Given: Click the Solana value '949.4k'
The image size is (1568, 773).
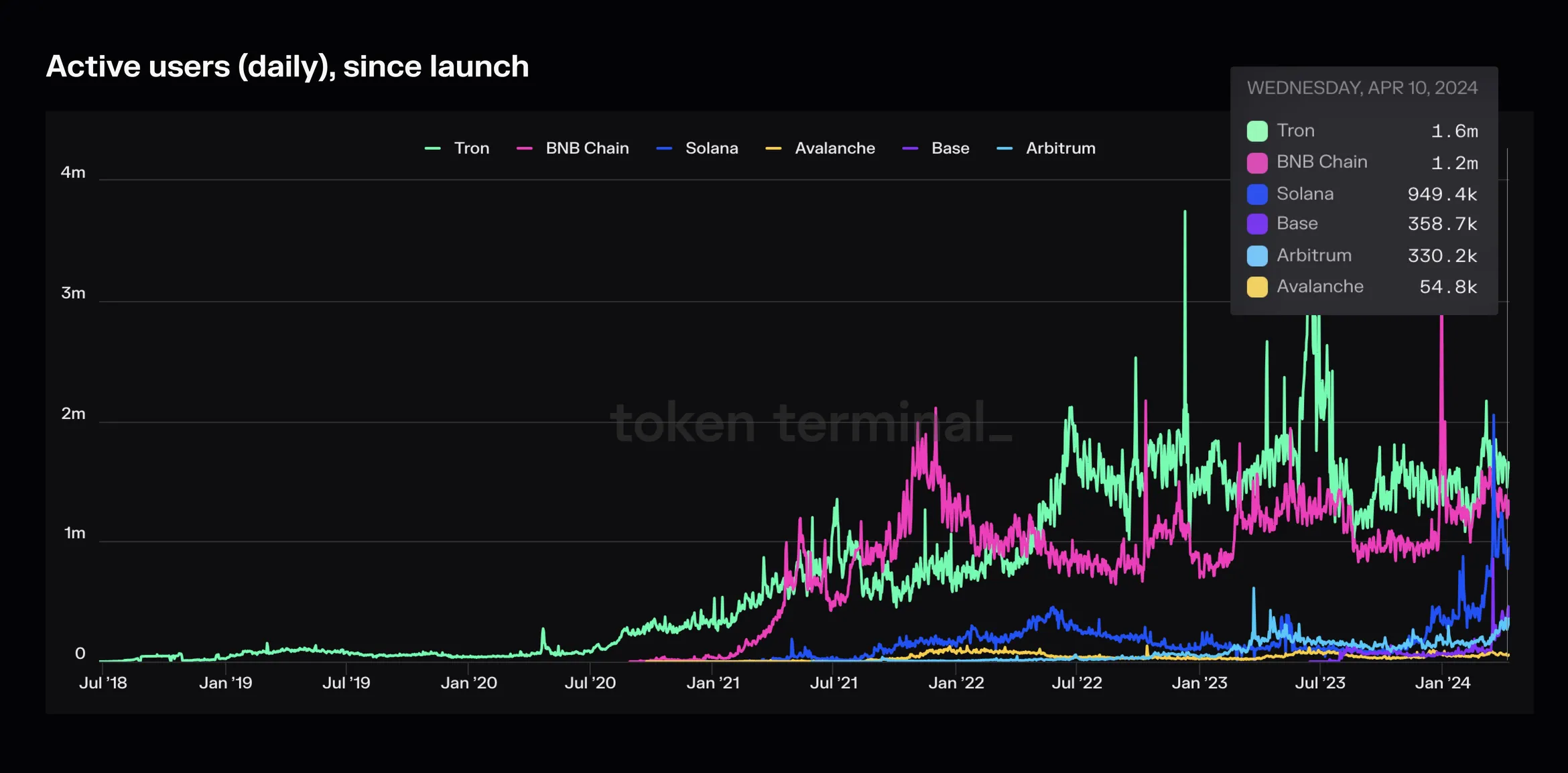Looking at the screenshot, I should point(1442,194).
